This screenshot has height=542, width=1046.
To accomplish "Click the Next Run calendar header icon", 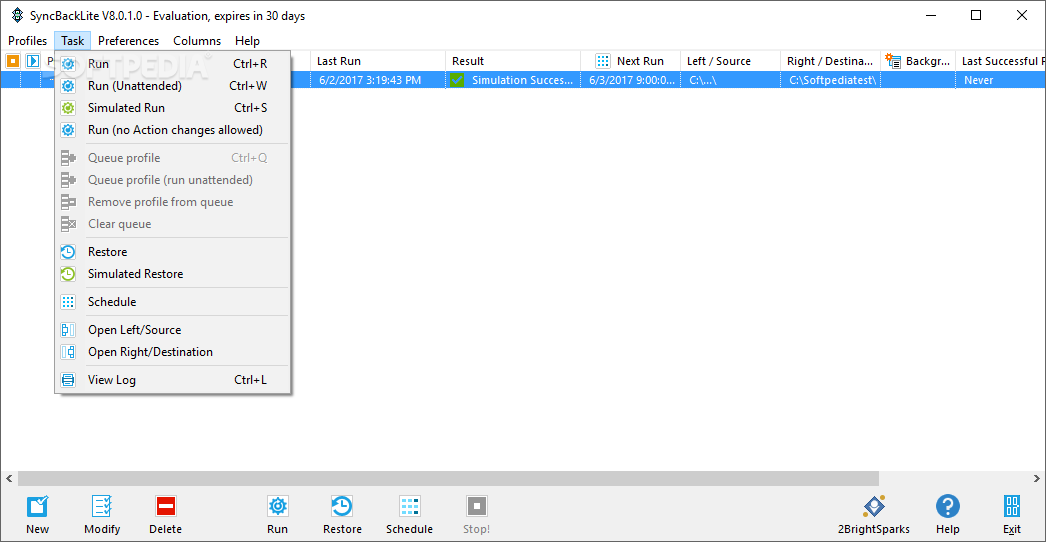I will click(x=603, y=61).
